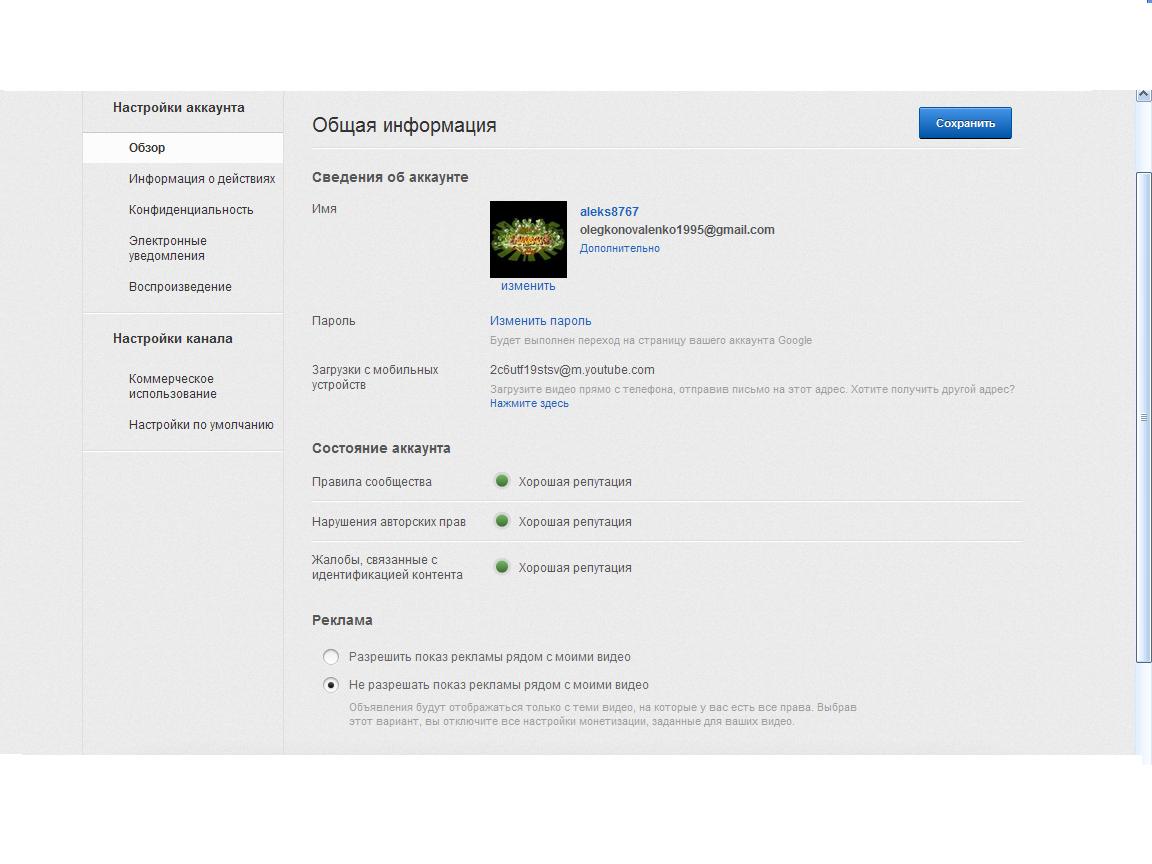
Task: Click Хорошая репутация next to Нарушения авторских прав
Action: click(575, 522)
